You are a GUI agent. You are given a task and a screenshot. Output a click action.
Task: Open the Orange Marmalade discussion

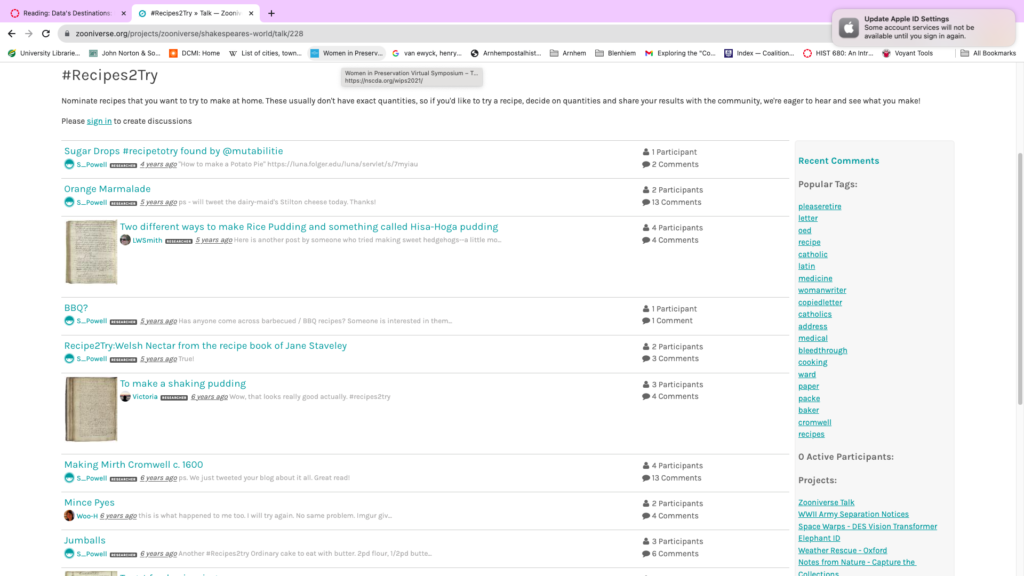tap(107, 189)
